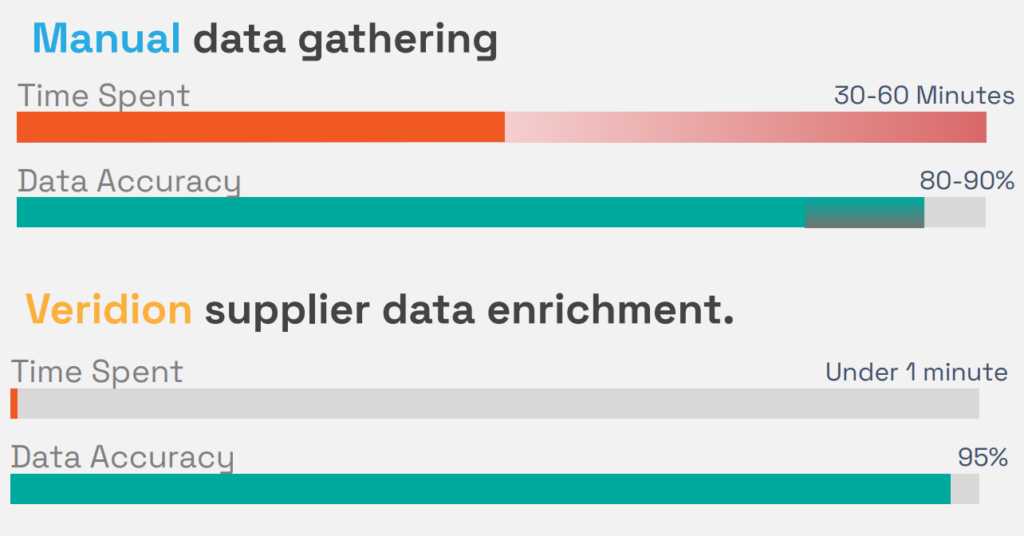
Task: Click the gray end of Veridion accuracy bar
Action: (965, 488)
